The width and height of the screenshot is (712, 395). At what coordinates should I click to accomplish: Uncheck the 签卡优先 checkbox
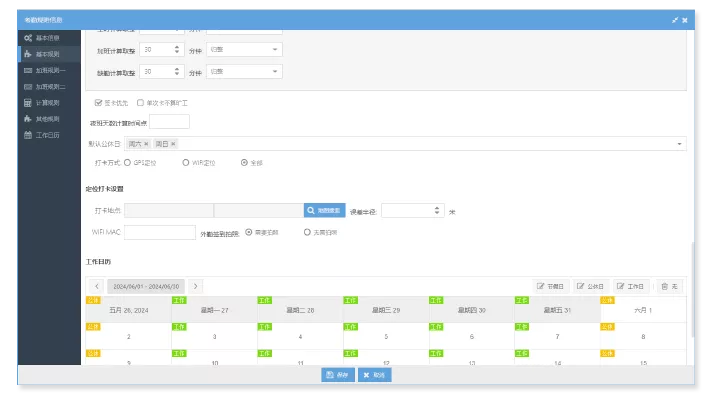tap(98, 103)
